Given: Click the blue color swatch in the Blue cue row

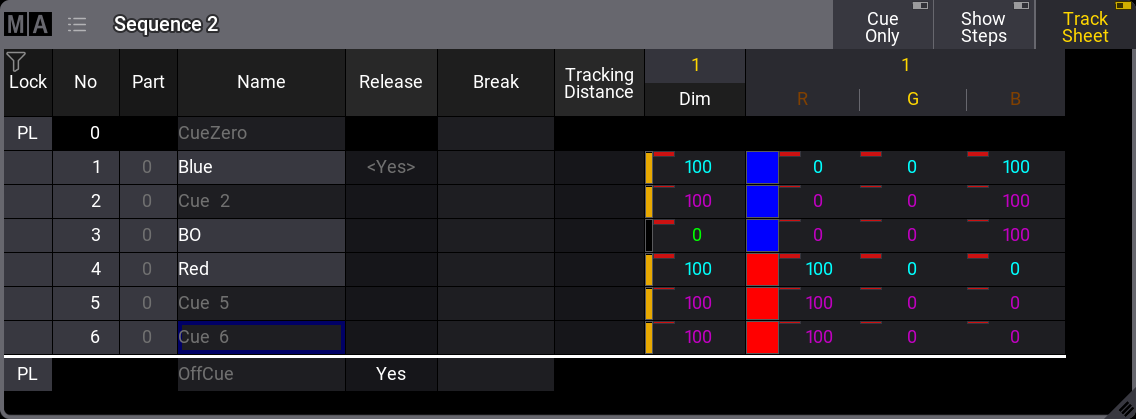Looking at the screenshot, I should tap(762, 168).
